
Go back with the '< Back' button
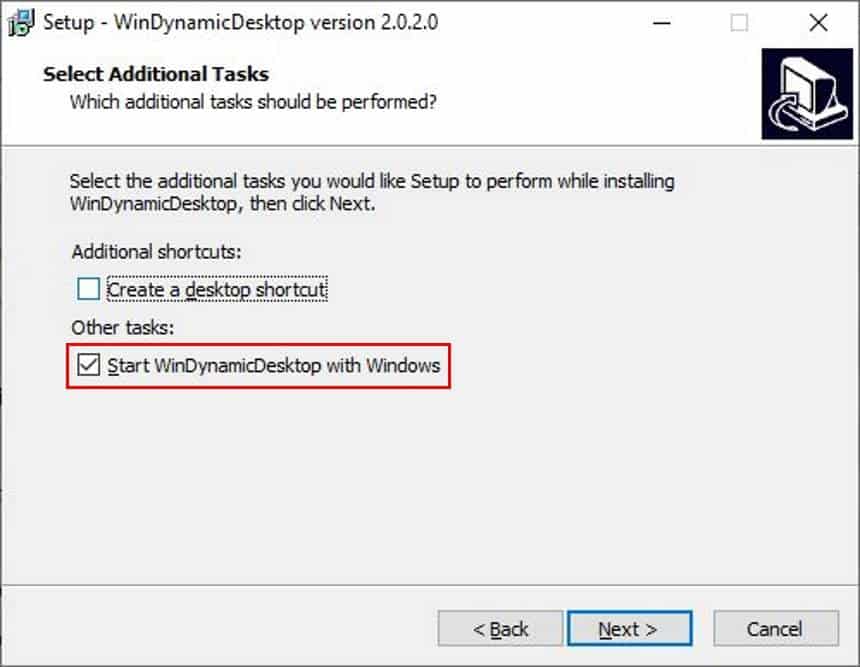500,629
